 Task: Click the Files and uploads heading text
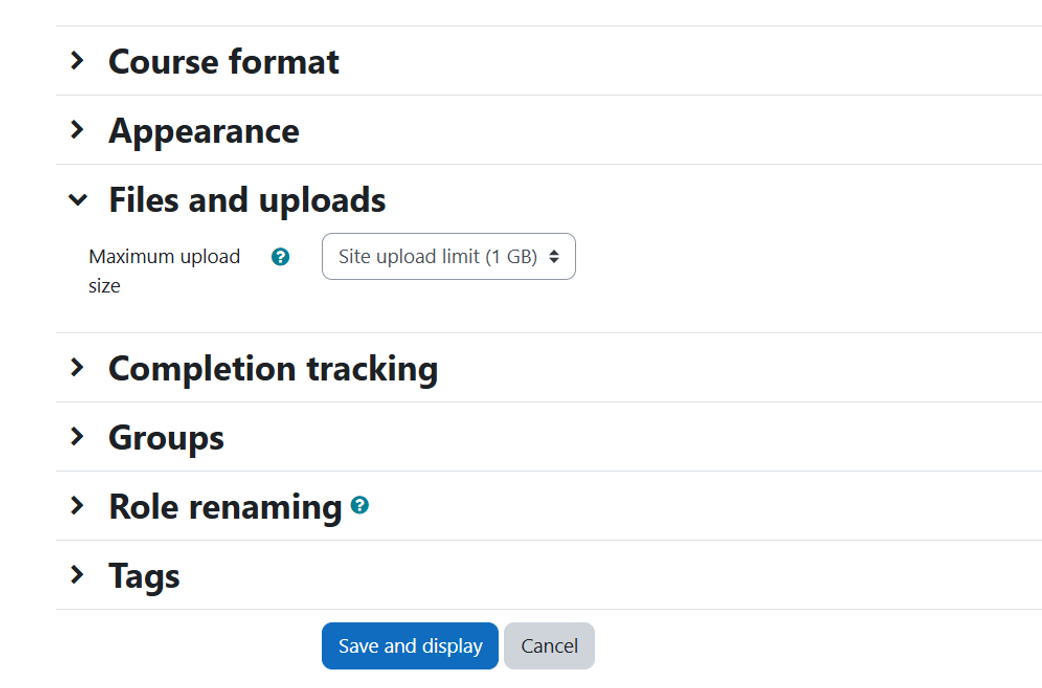[x=246, y=200]
